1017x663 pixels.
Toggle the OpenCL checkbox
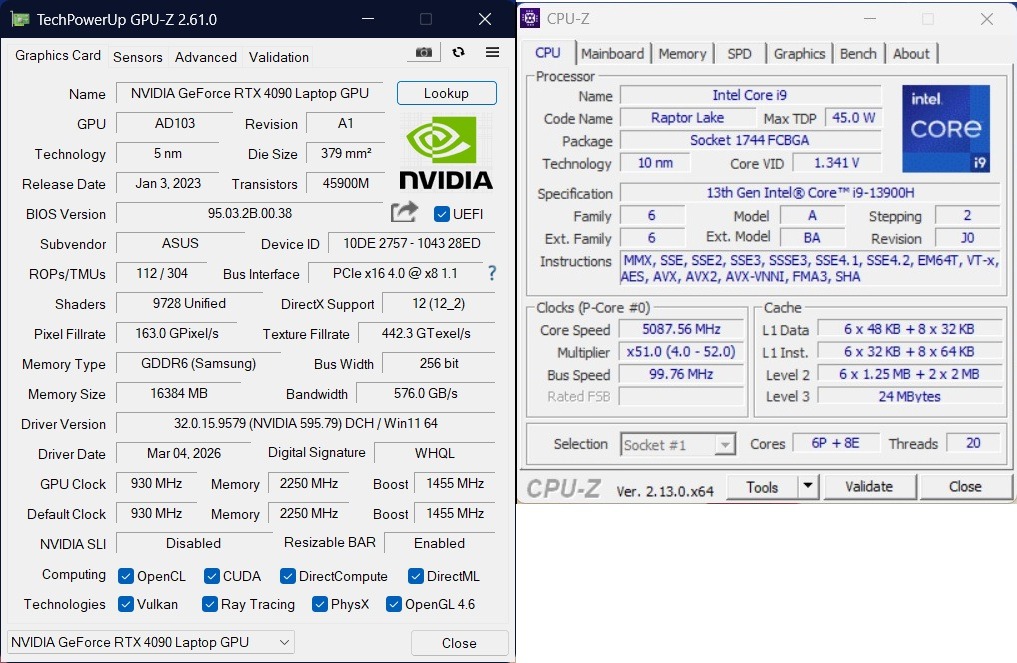126,576
